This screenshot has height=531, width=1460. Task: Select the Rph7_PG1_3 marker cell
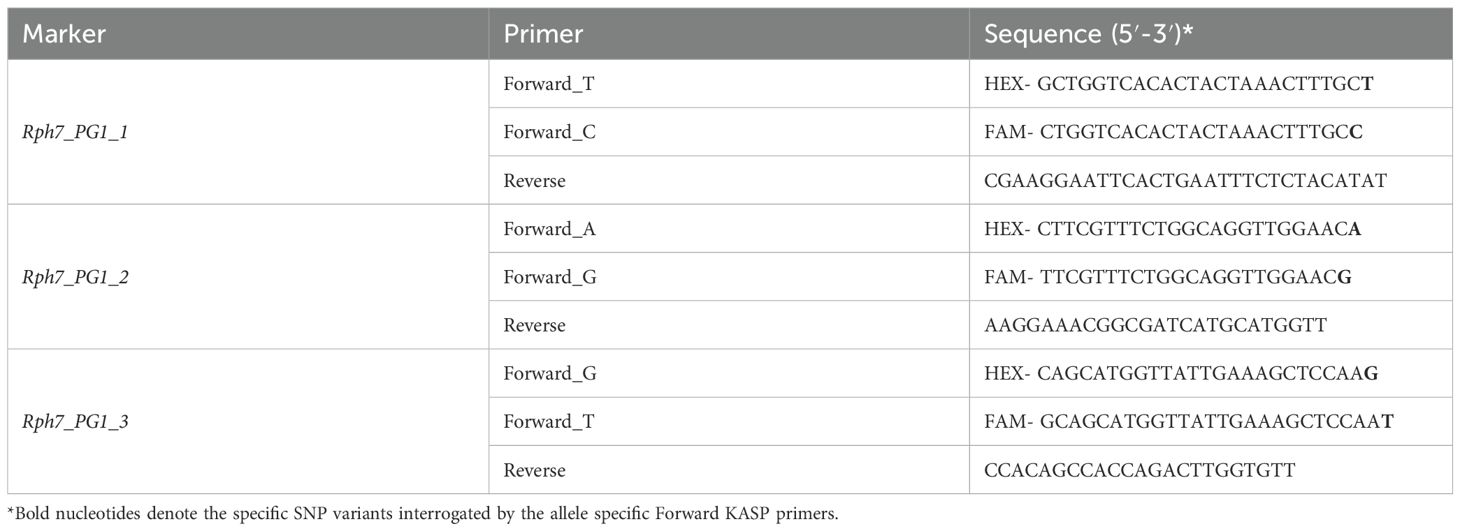pyautogui.click(x=75, y=422)
